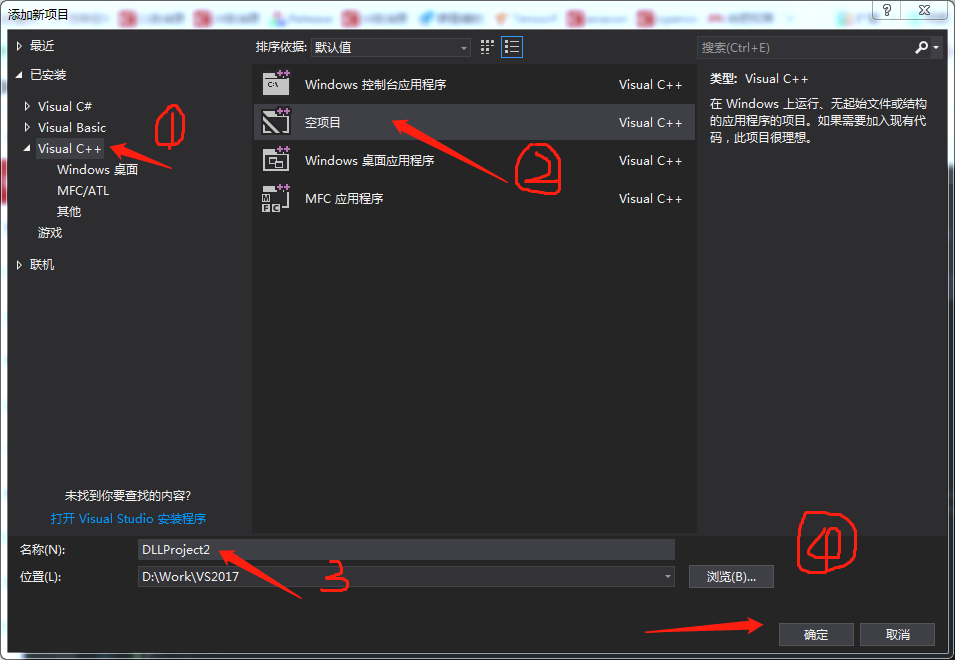Open the 打开 Visual Studio 安装程序 link
The width and height of the screenshot is (955, 660).
(129, 519)
